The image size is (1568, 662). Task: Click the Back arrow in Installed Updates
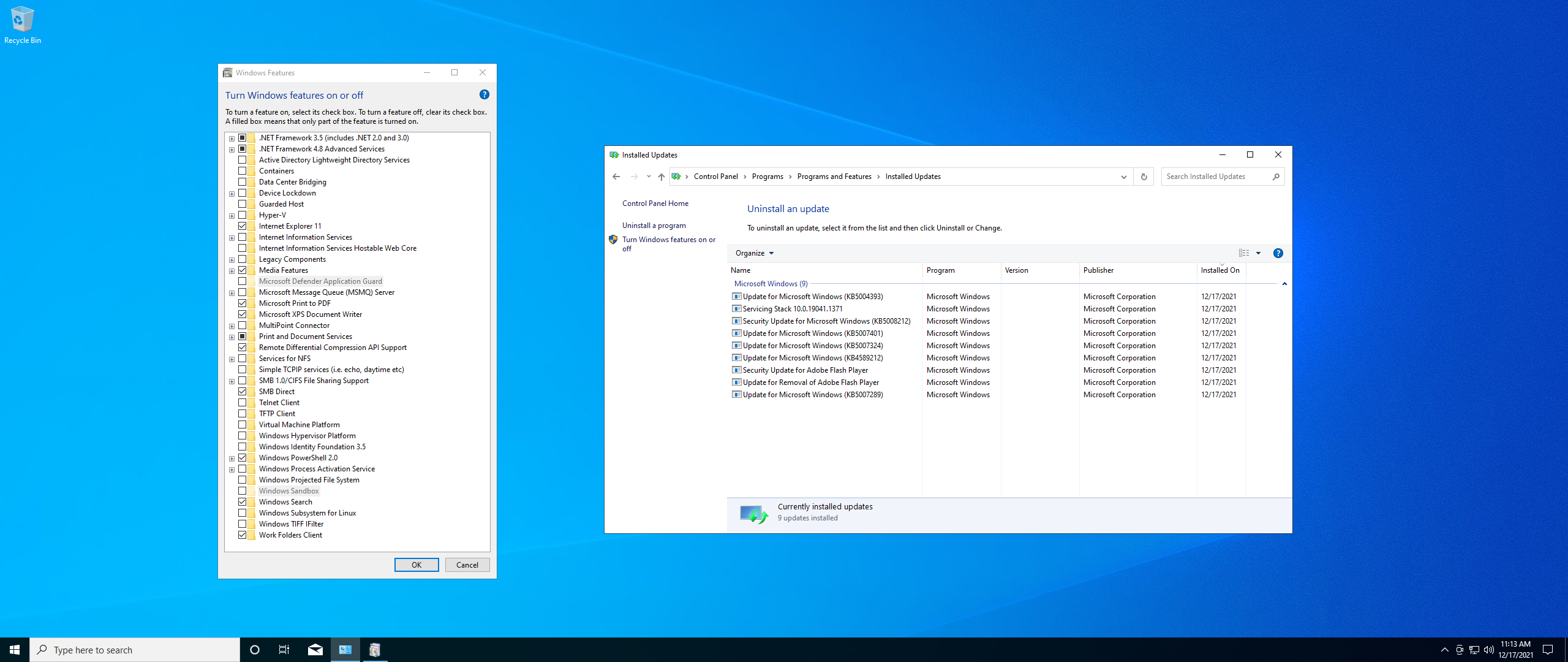click(x=616, y=177)
